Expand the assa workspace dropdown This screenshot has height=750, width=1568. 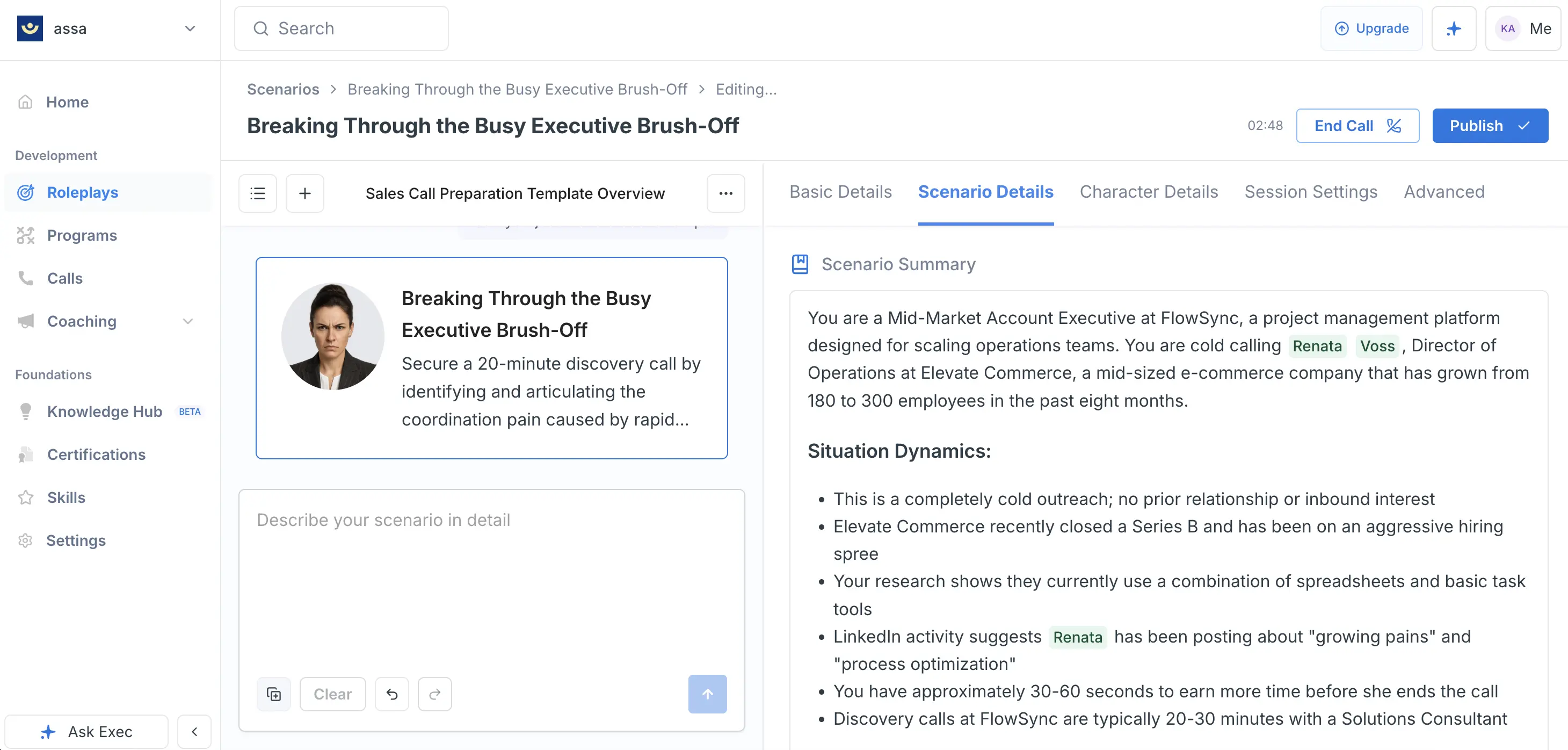(x=190, y=28)
